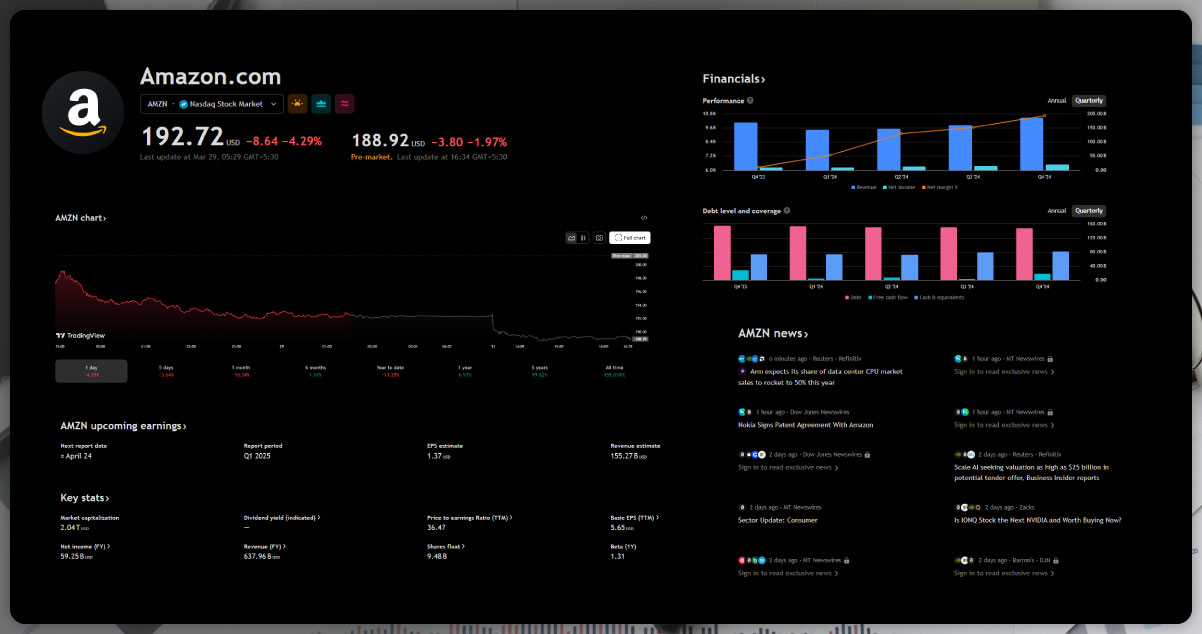
Task: Open the Financials section link
Action: [x=734, y=78]
